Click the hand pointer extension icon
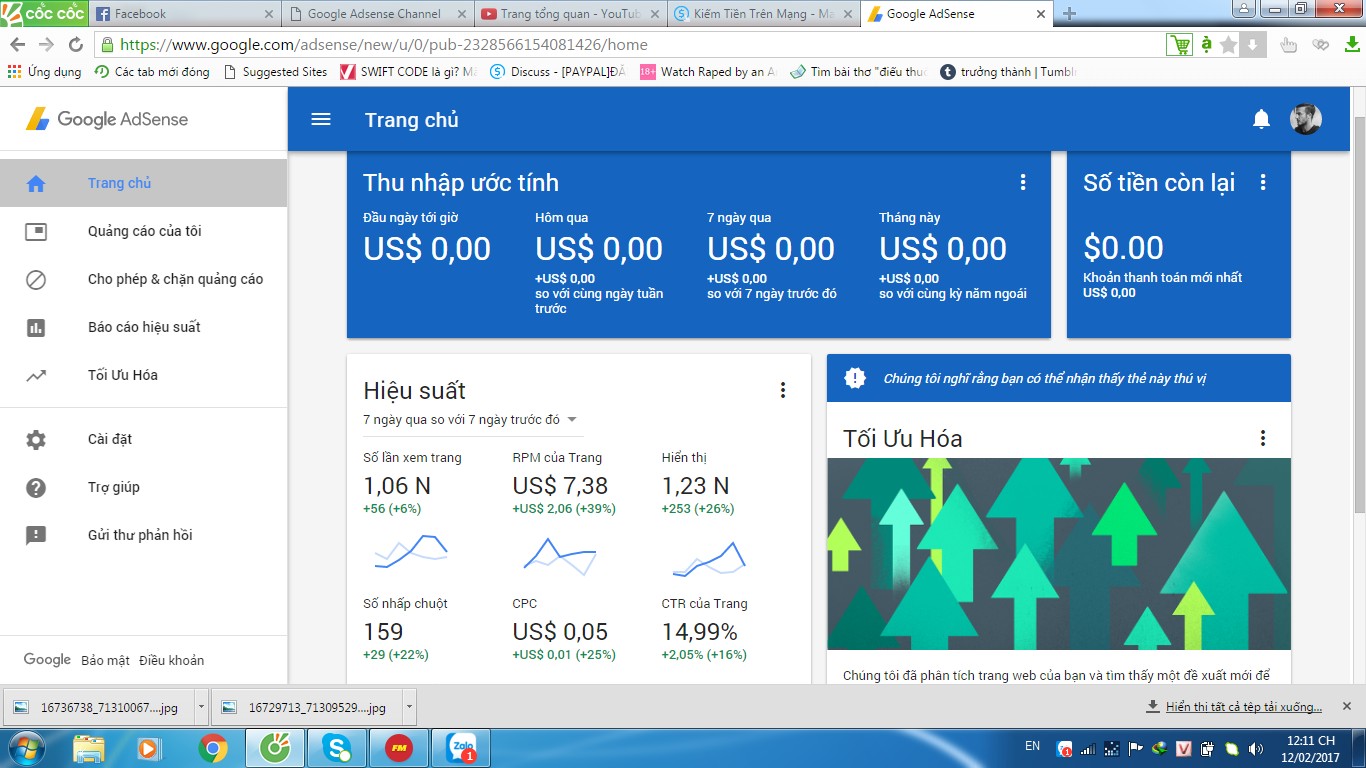 pos(1289,44)
